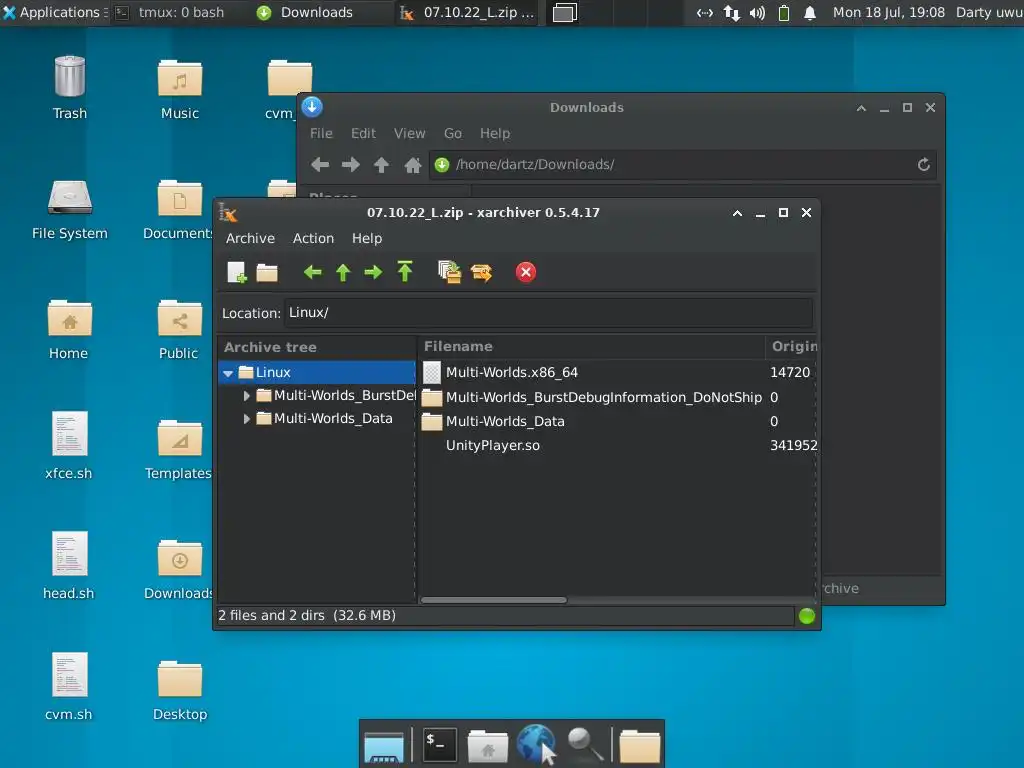1024x768 pixels.
Task: Select Linux in the Archive tree
Action: click(273, 372)
